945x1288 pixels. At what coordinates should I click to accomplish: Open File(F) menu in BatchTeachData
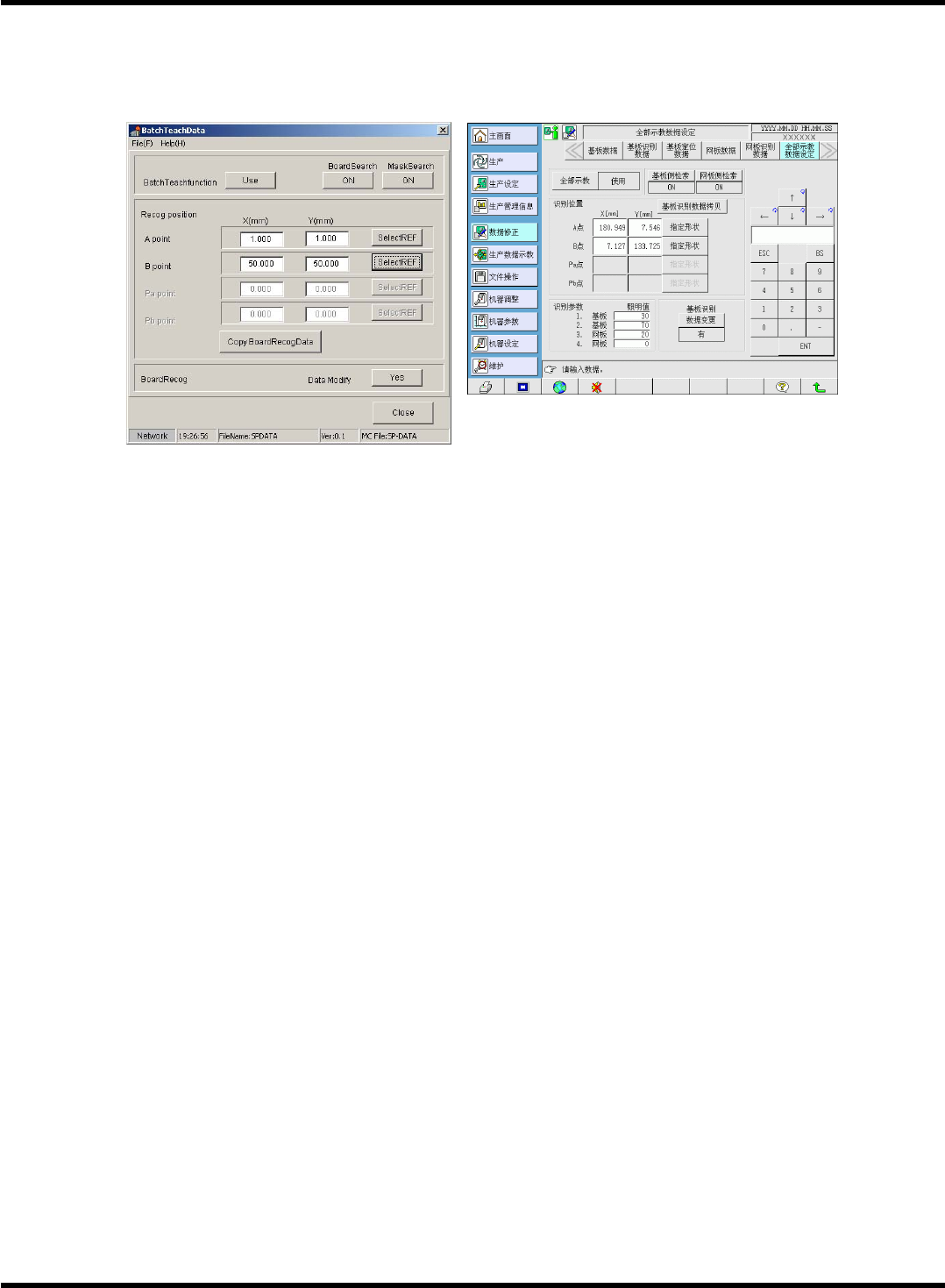point(142,143)
